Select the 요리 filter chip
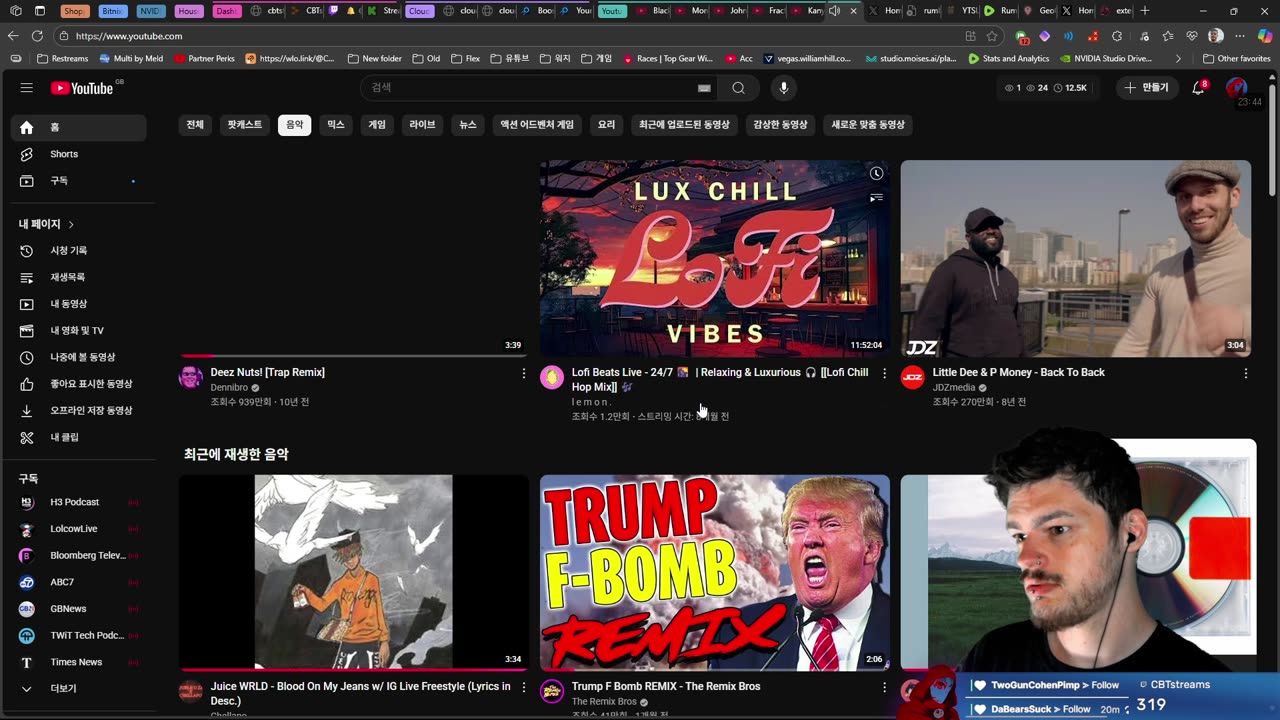 coord(606,125)
